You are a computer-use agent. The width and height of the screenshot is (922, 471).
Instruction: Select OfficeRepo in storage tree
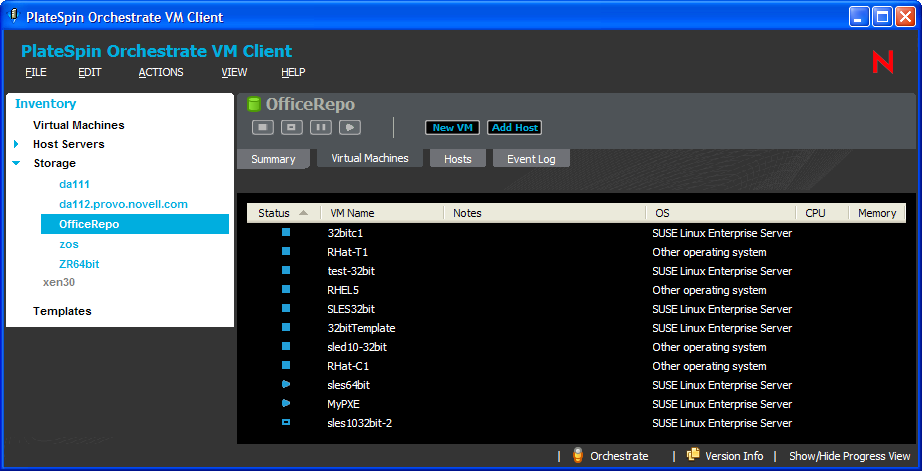coord(135,224)
